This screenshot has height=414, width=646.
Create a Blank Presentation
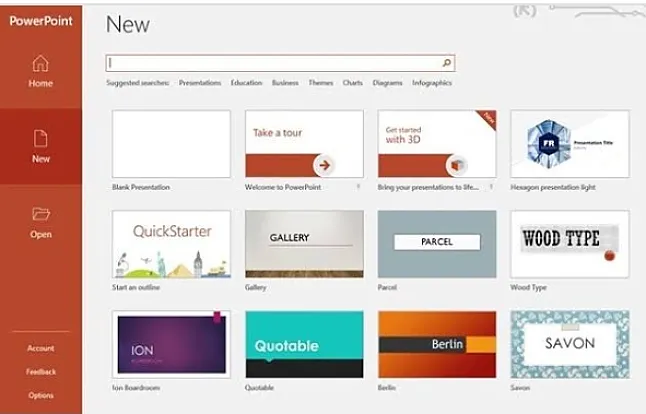coord(171,144)
